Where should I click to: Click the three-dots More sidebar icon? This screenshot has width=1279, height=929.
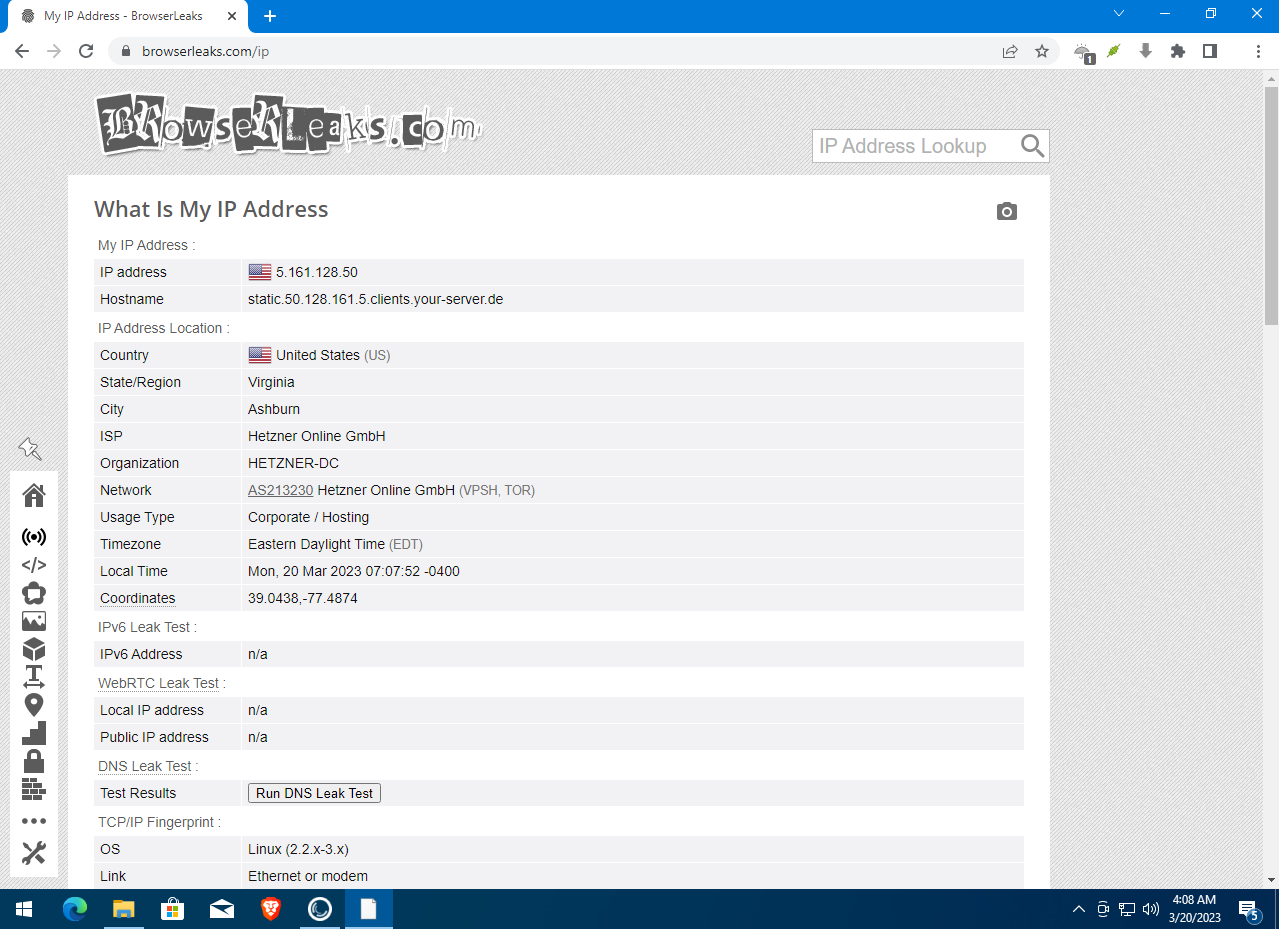pyautogui.click(x=34, y=821)
